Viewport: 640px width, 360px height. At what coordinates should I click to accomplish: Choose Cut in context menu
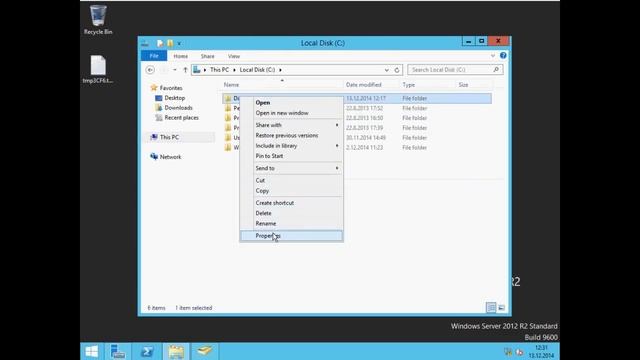pyautogui.click(x=291, y=180)
